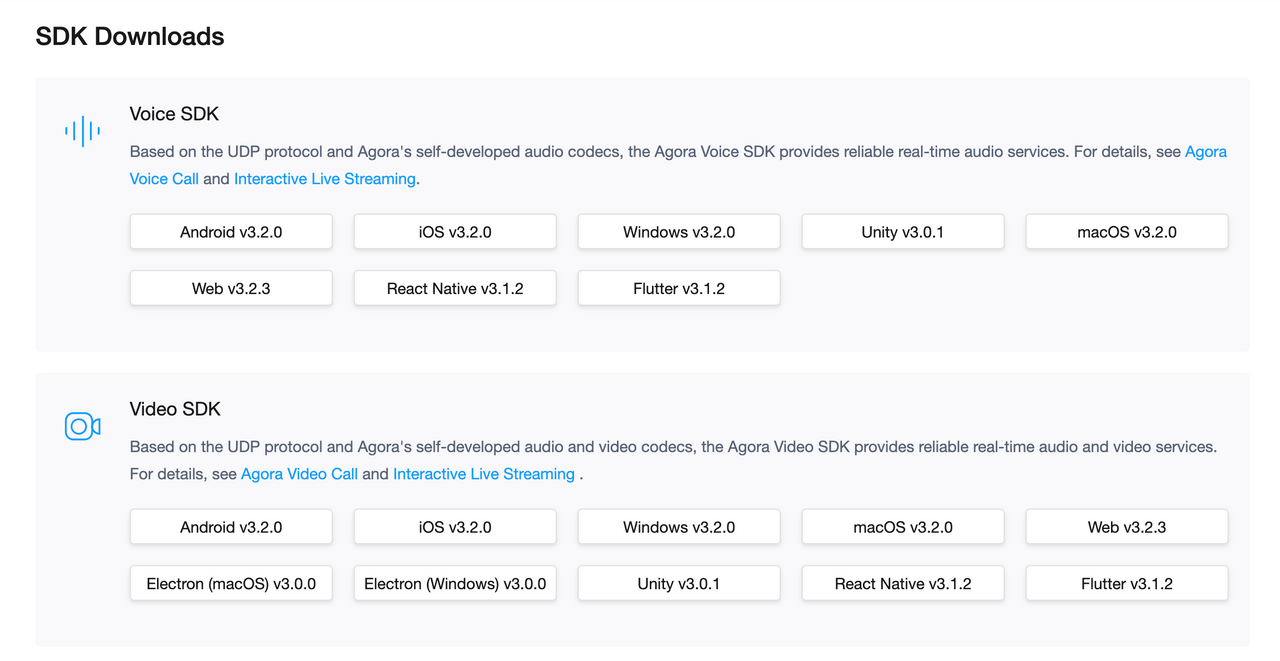Image resolution: width=1280 pixels, height=661 pixels.
Task: Click the Video SDK section title
Action: [175, 409]
